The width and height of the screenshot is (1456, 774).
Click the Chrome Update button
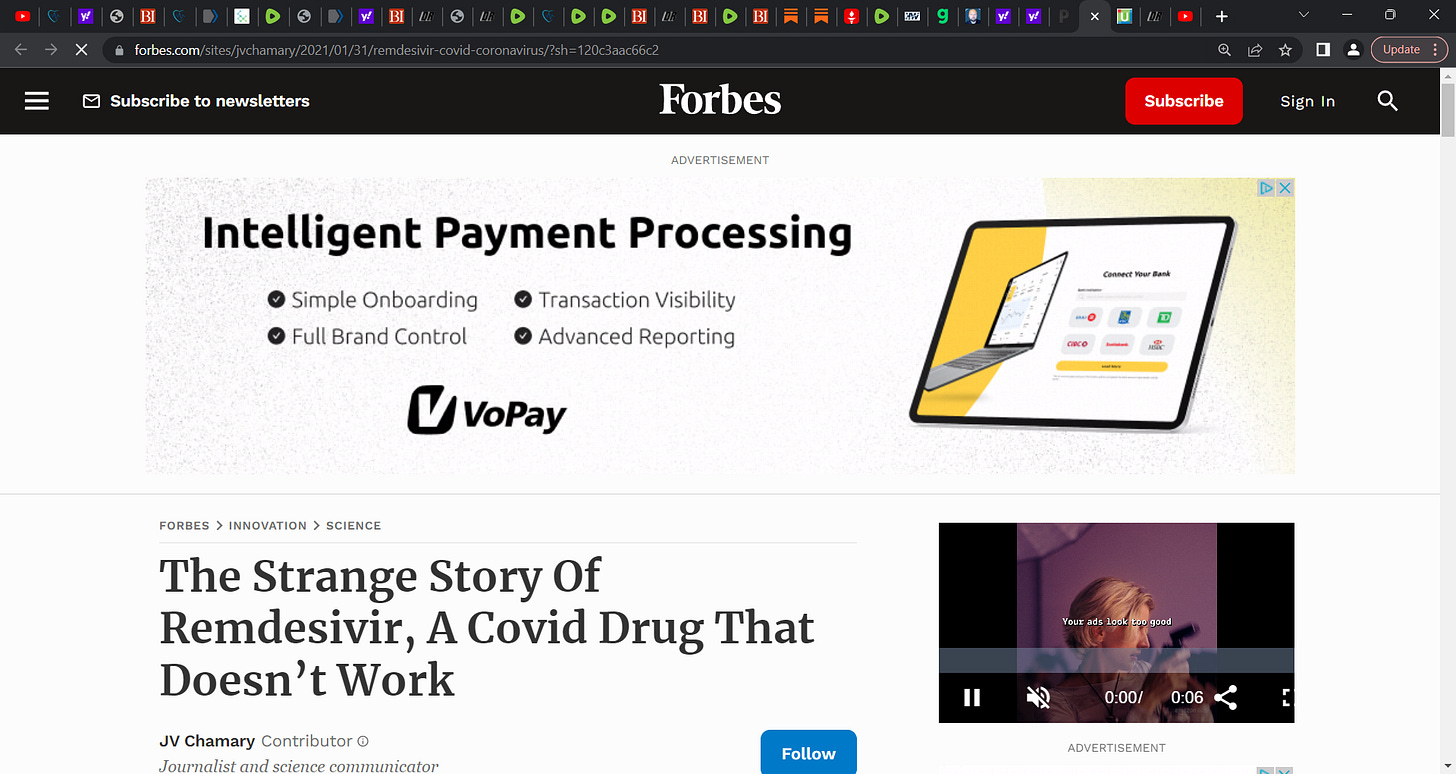1401,50
